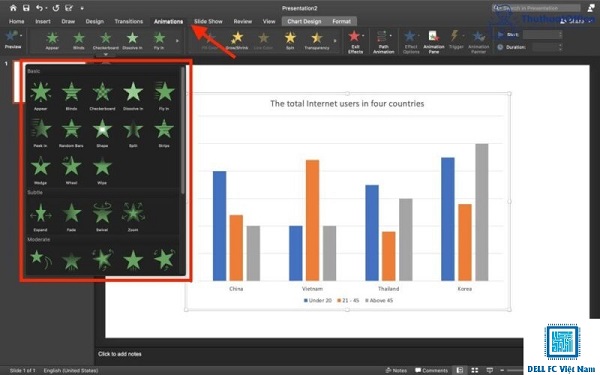Screen dimensions: 600x375
Task: Select Blinds effect in the ribbon gallery
Action: (79, 41)
